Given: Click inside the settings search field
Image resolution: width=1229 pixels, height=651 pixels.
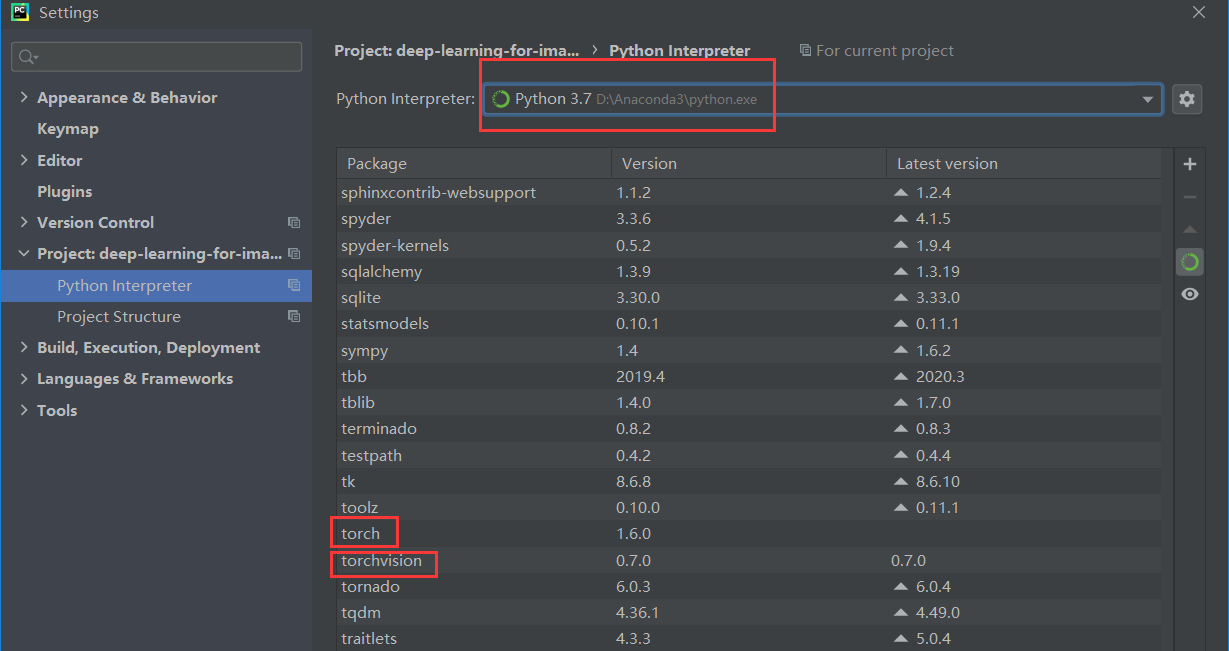Looking at the screenshot, I should 156,57.
